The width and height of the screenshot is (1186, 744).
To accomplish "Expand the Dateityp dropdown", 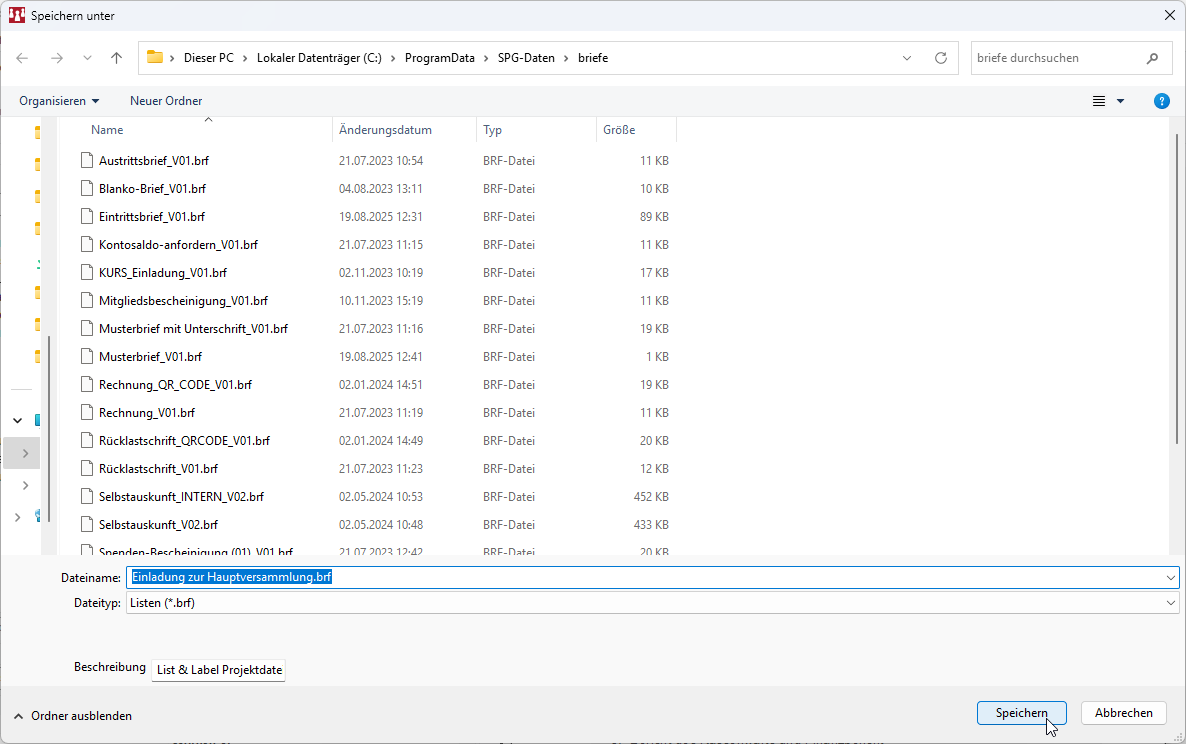I will [x=1171, y=603].
